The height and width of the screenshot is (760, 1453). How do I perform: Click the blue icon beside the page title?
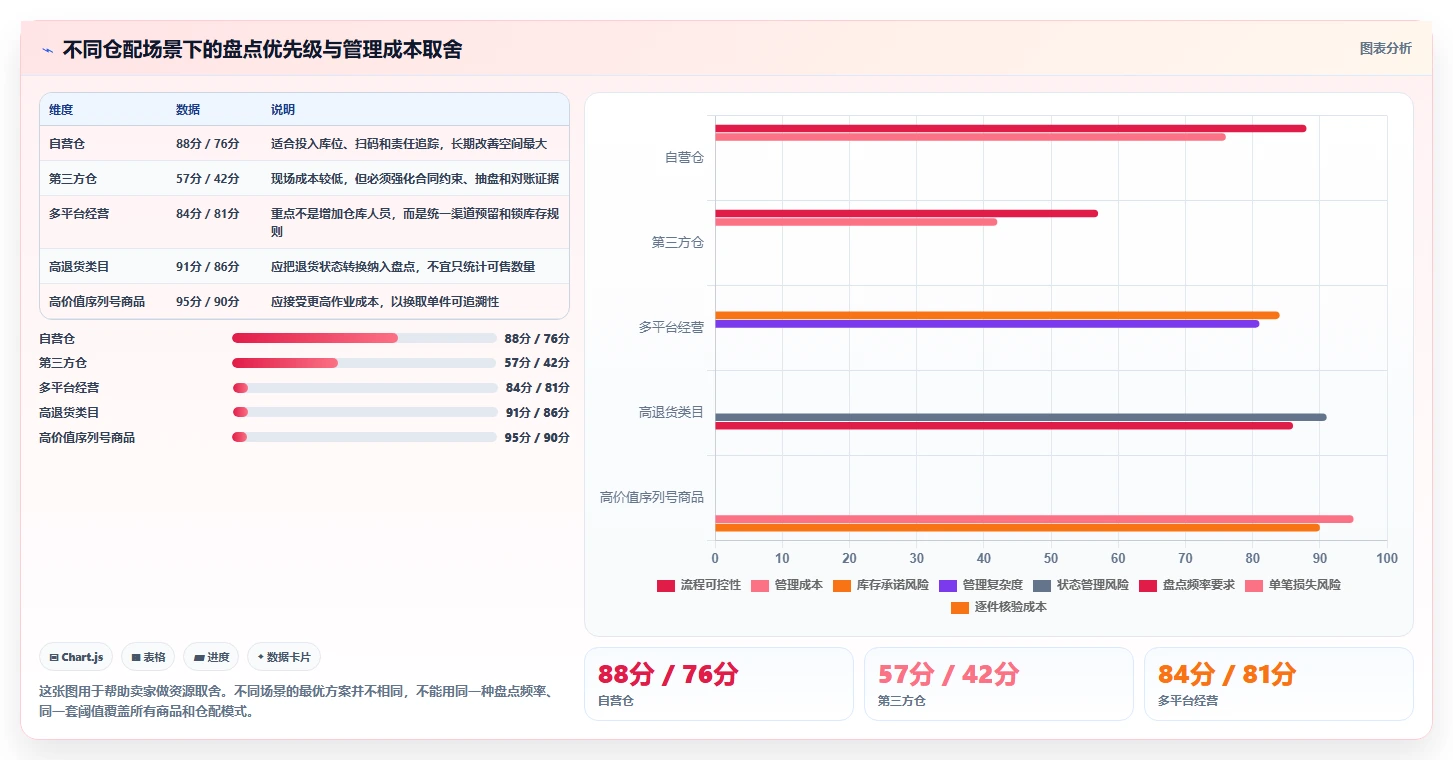pos(47,50)
